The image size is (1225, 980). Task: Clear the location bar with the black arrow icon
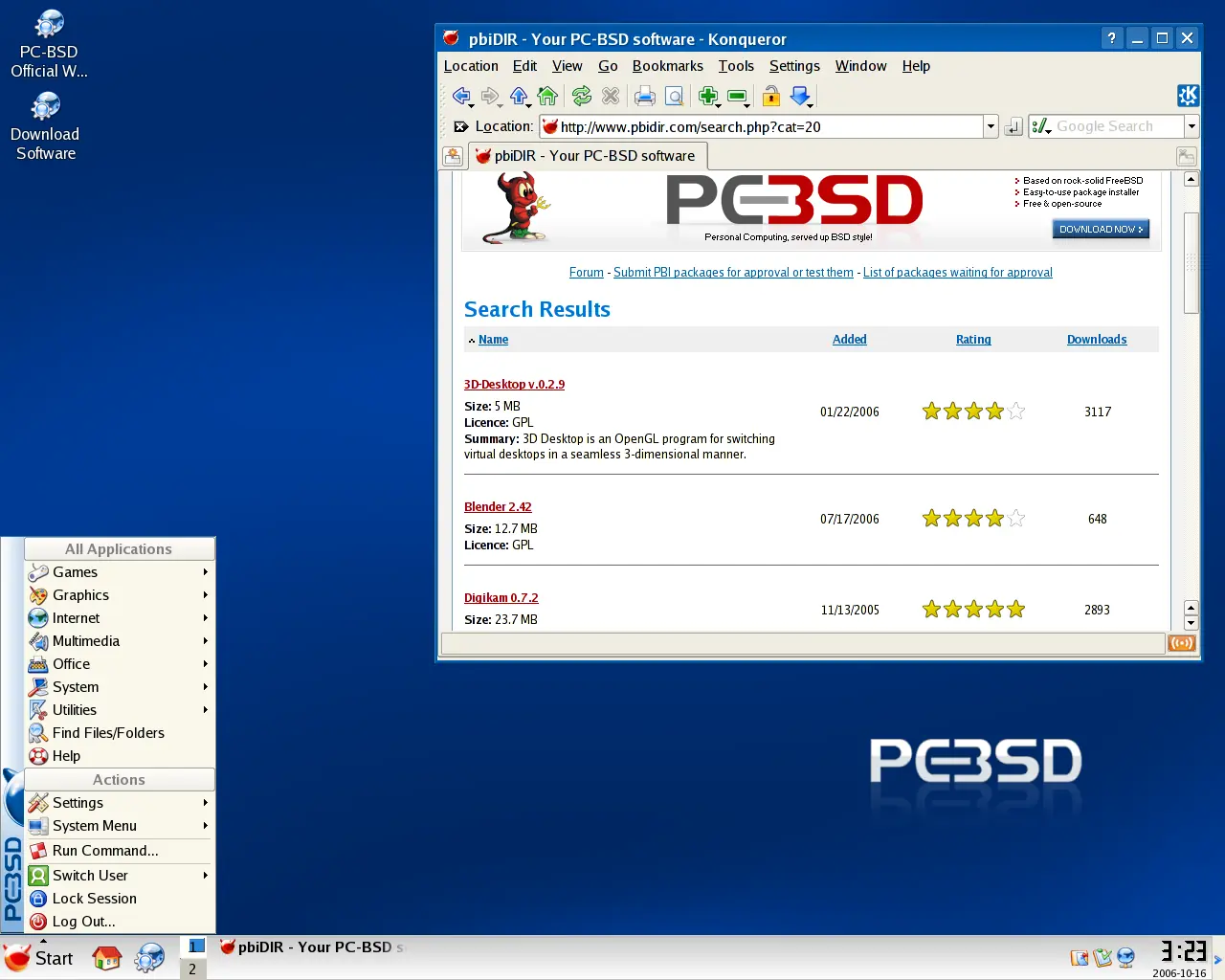click(x=460, y=126)
